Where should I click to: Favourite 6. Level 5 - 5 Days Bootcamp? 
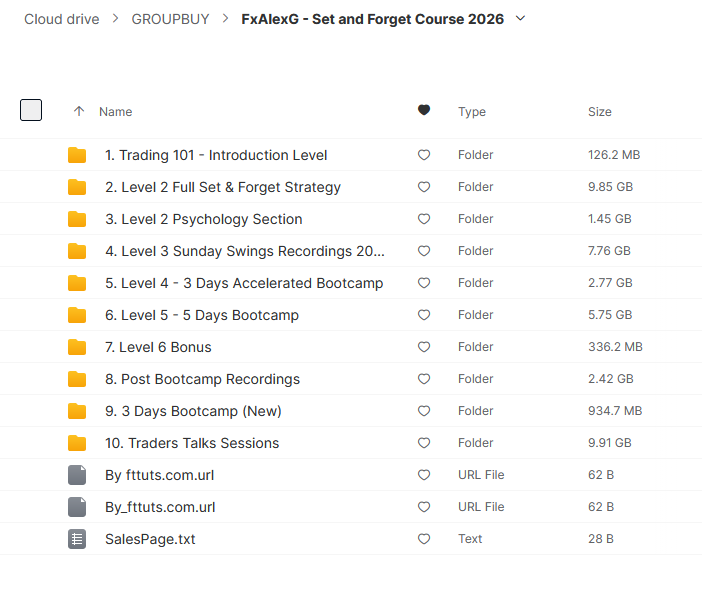pos(424,315)
